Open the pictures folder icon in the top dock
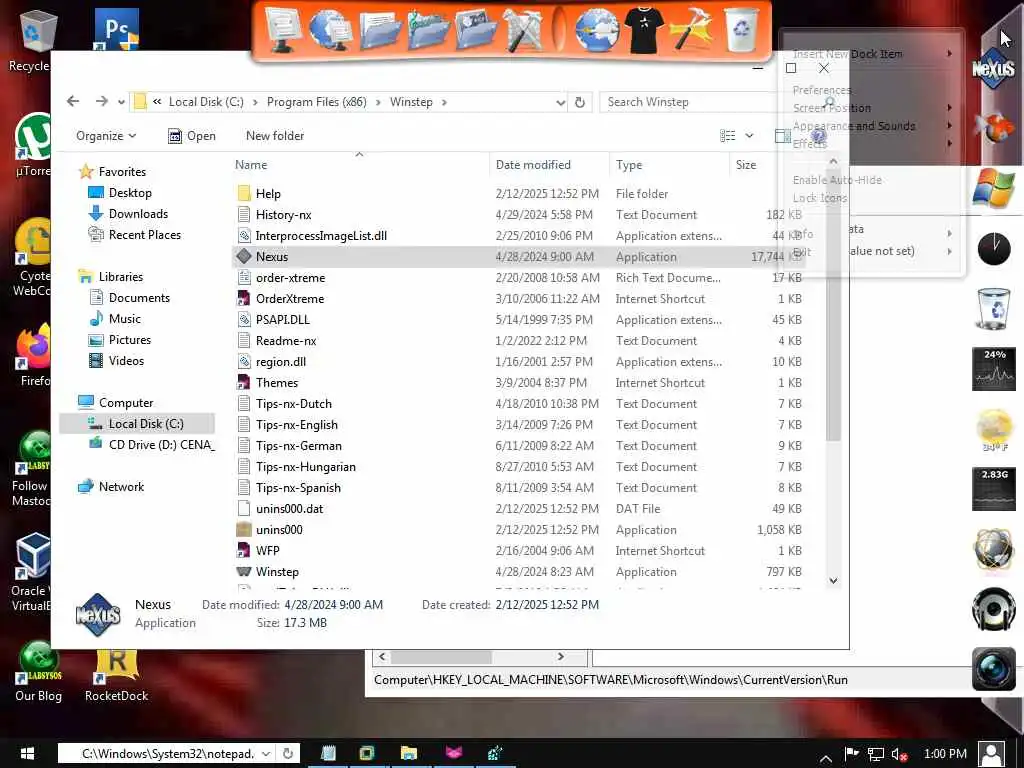This screenshot has width=1024, height=768. pyautogui.click(x=475, y=29)
